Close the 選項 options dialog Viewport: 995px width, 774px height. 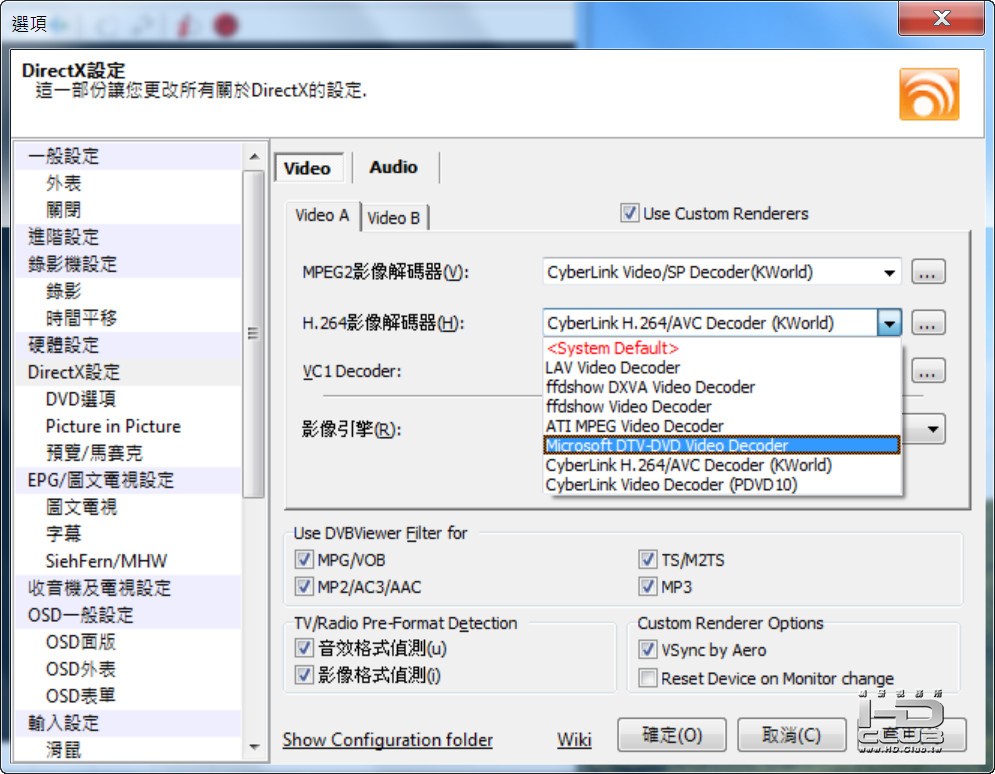click(941, 18)
